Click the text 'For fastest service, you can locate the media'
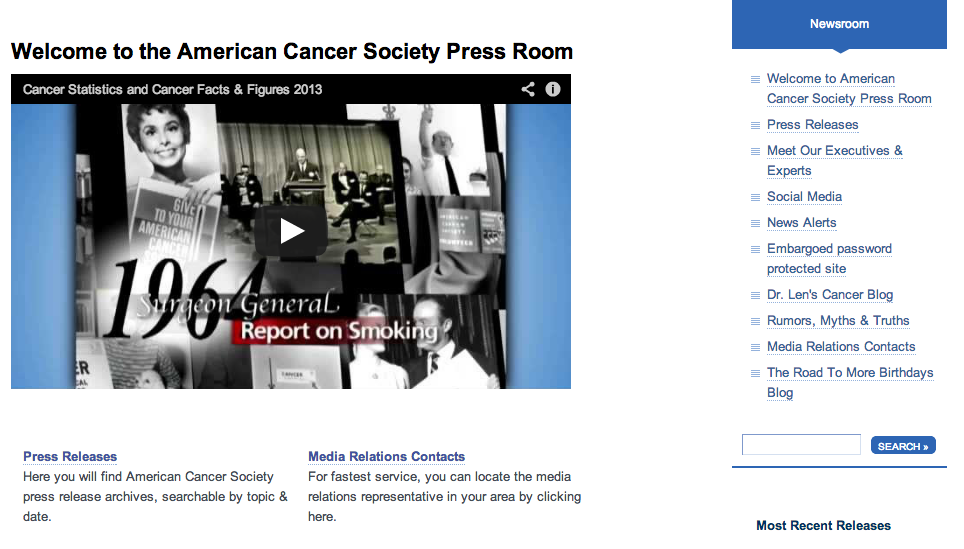Image resolution: width=964 pixels, height=549 pixels. pyautogui.click(x=440, y=476)
